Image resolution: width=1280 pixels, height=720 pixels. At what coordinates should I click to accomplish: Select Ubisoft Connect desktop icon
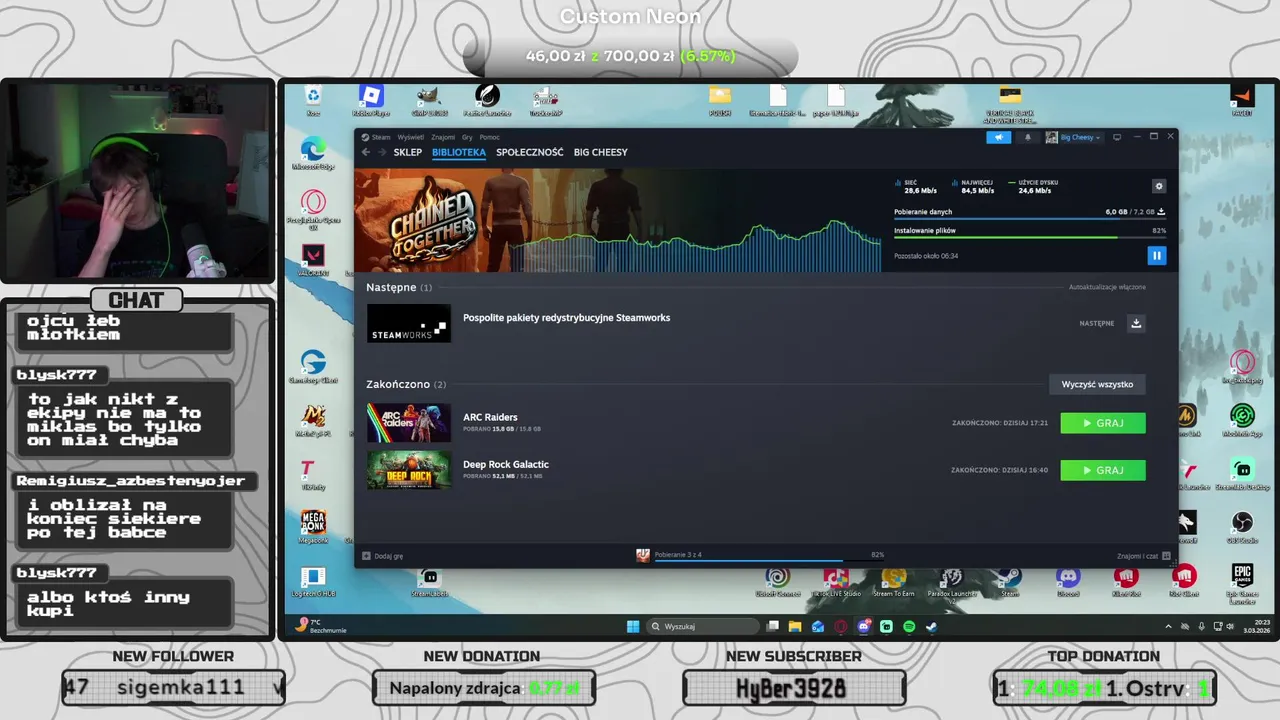(777, 581)
